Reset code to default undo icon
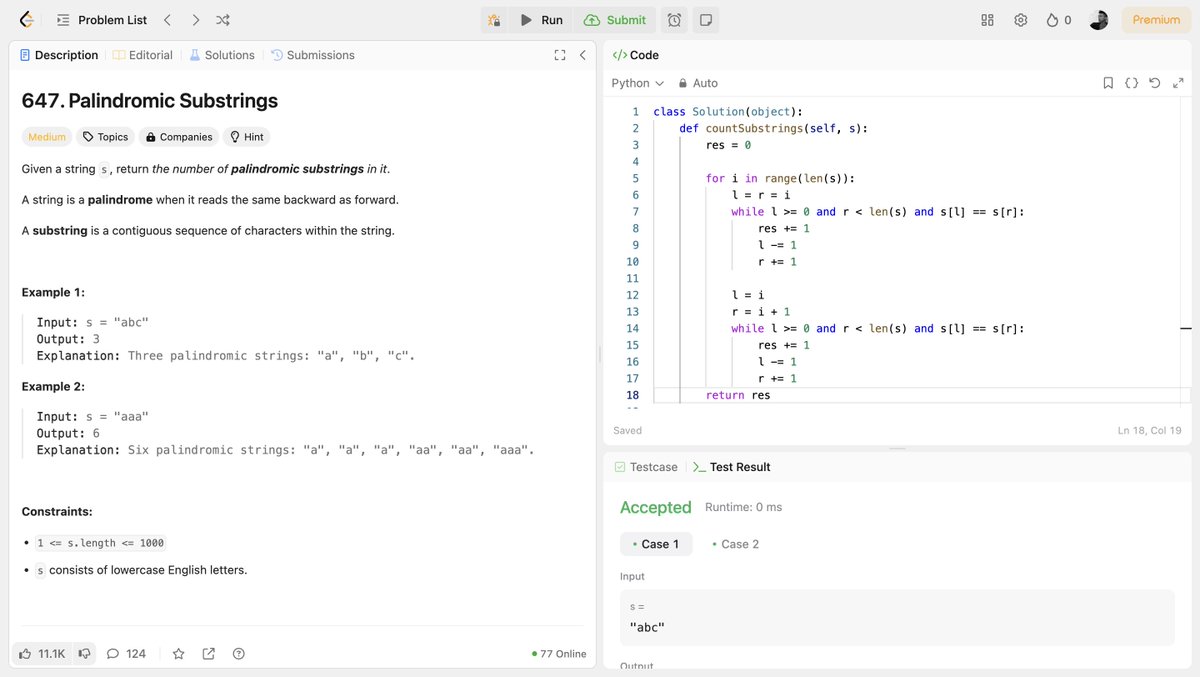Image resolution: width=1200 pixels, height=677 pixels. pyautogui.click(x=1154, y=83)
